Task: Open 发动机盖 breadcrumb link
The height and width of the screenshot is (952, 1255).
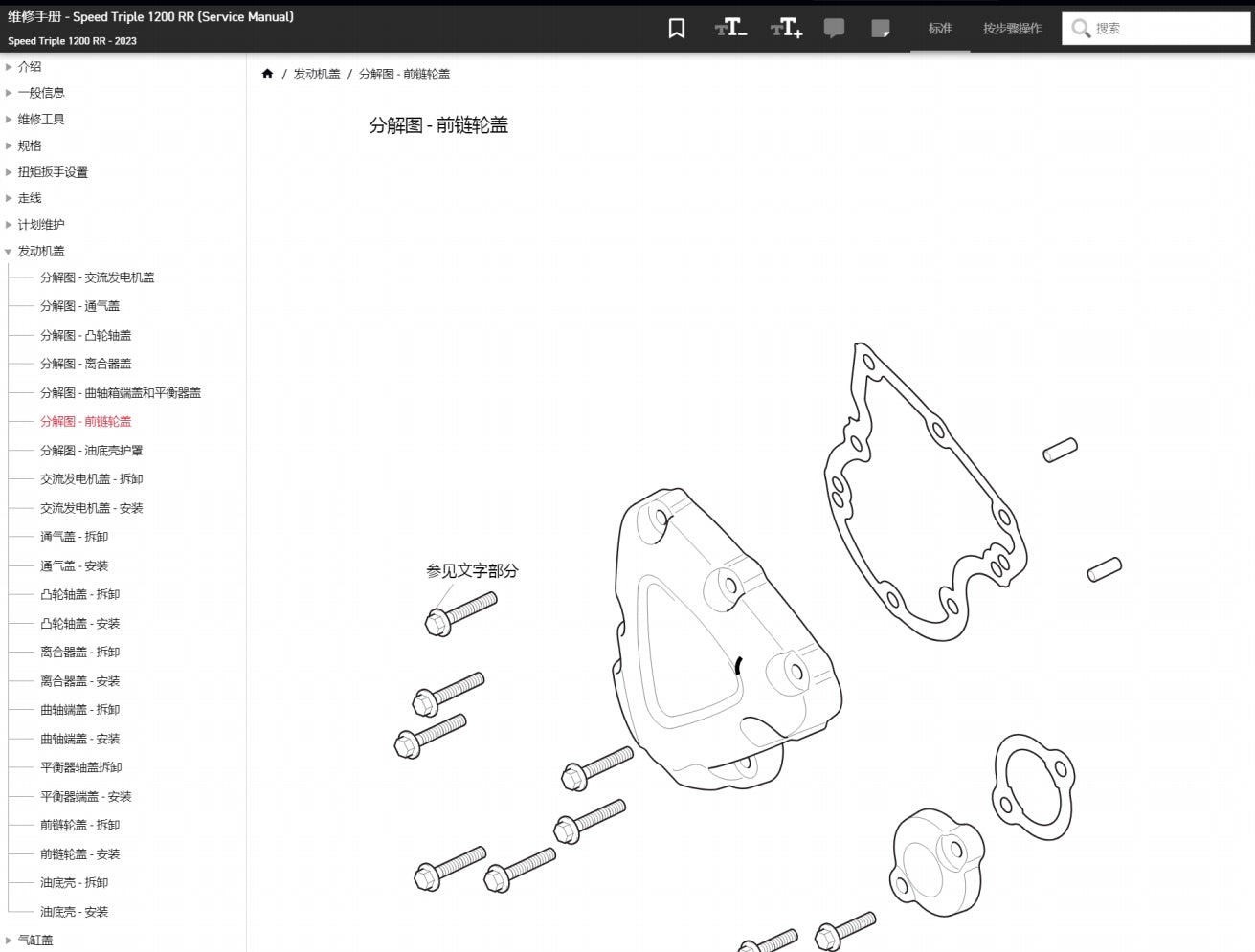Action: tap(316, 74)
